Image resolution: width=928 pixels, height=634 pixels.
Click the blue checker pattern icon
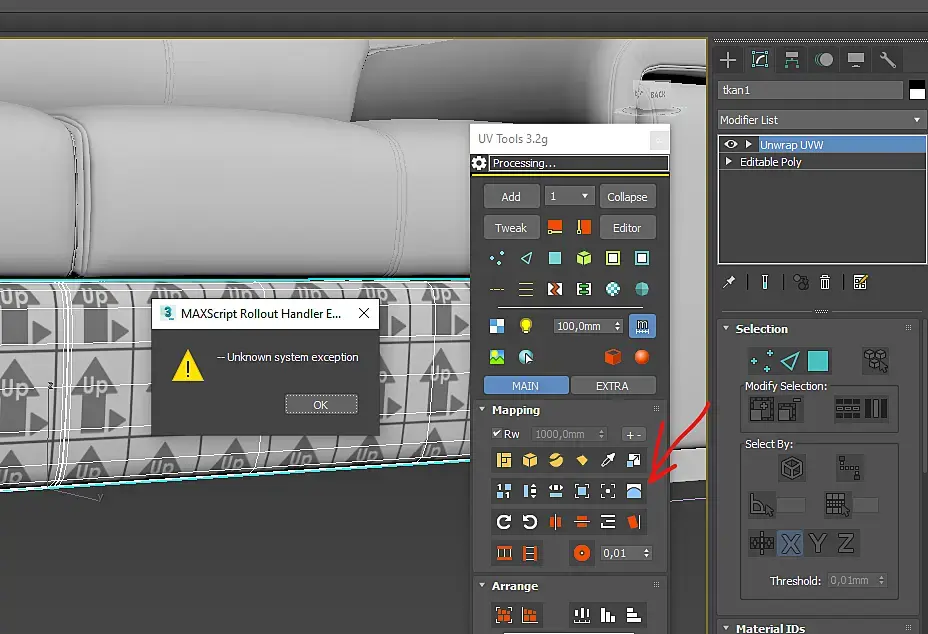click(x=497, y=326)
